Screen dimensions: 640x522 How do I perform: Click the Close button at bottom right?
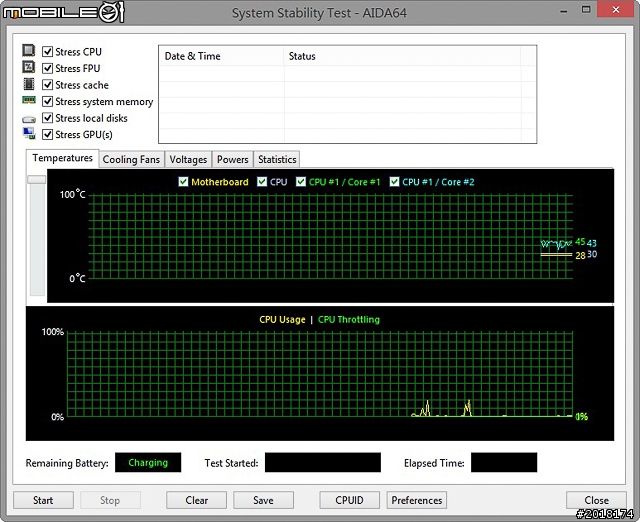(596, 500)
